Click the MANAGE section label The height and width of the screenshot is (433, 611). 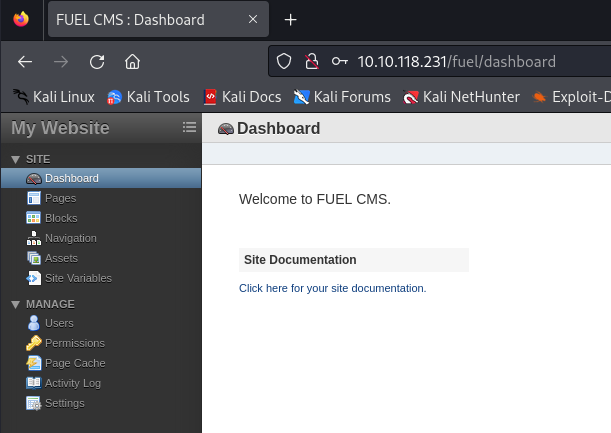pos(50,304)
